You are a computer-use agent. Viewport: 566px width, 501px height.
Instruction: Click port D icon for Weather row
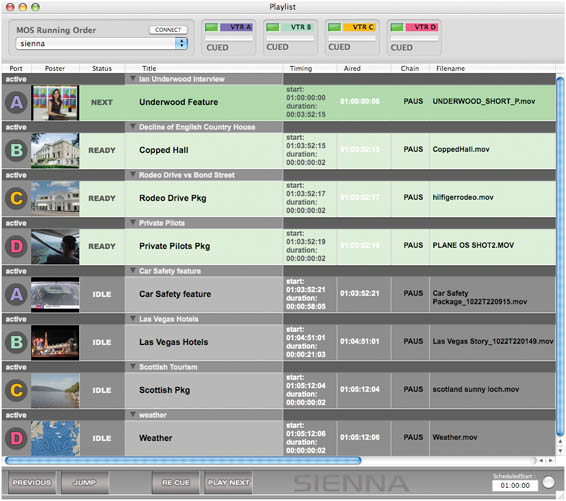[16, 438]
